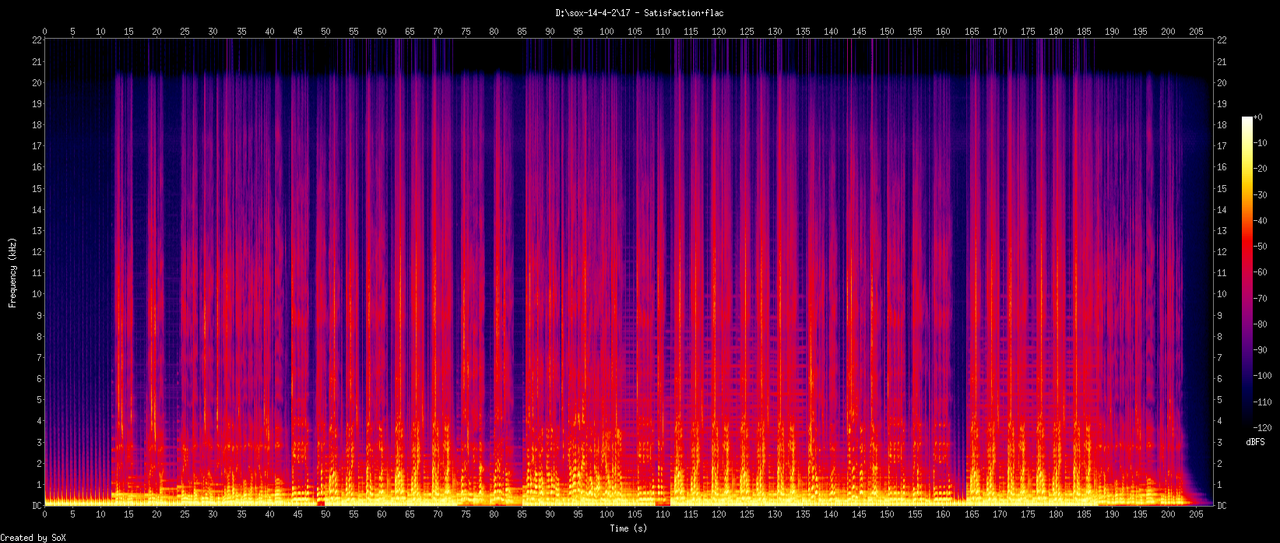Click the "-10" dBFS scale value
This screenshot has height=543, width=1280.
[x=1260, y=143]
